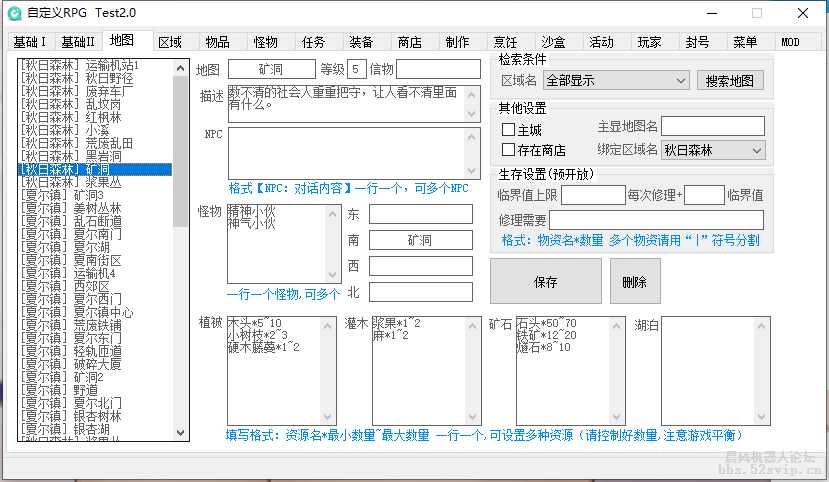
Task: Select [夏尔镇] 荒废铁铺 in map list
Action: click(x=95, y=325)
